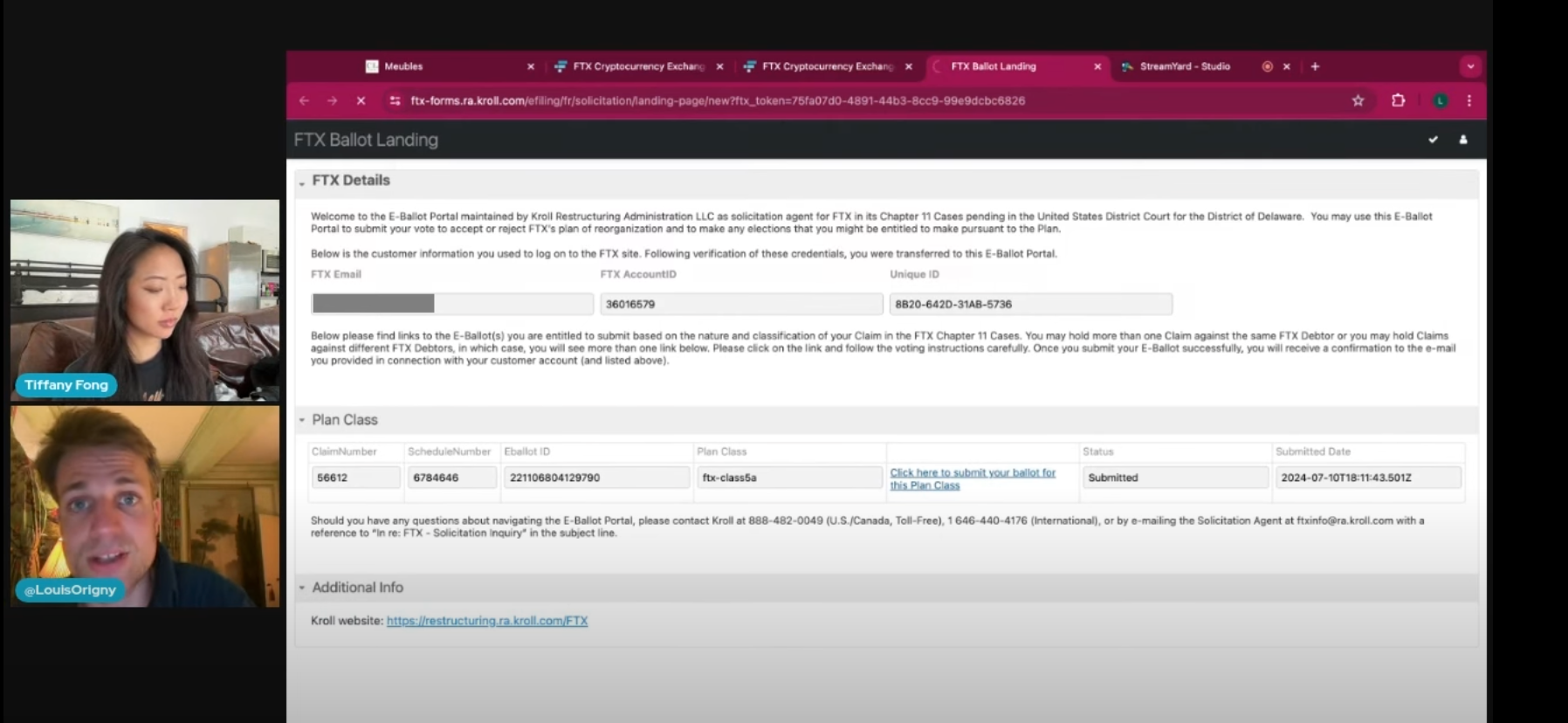Click the 'FTX Email' label
1568x723 pixels.
(x=336, y=274)
